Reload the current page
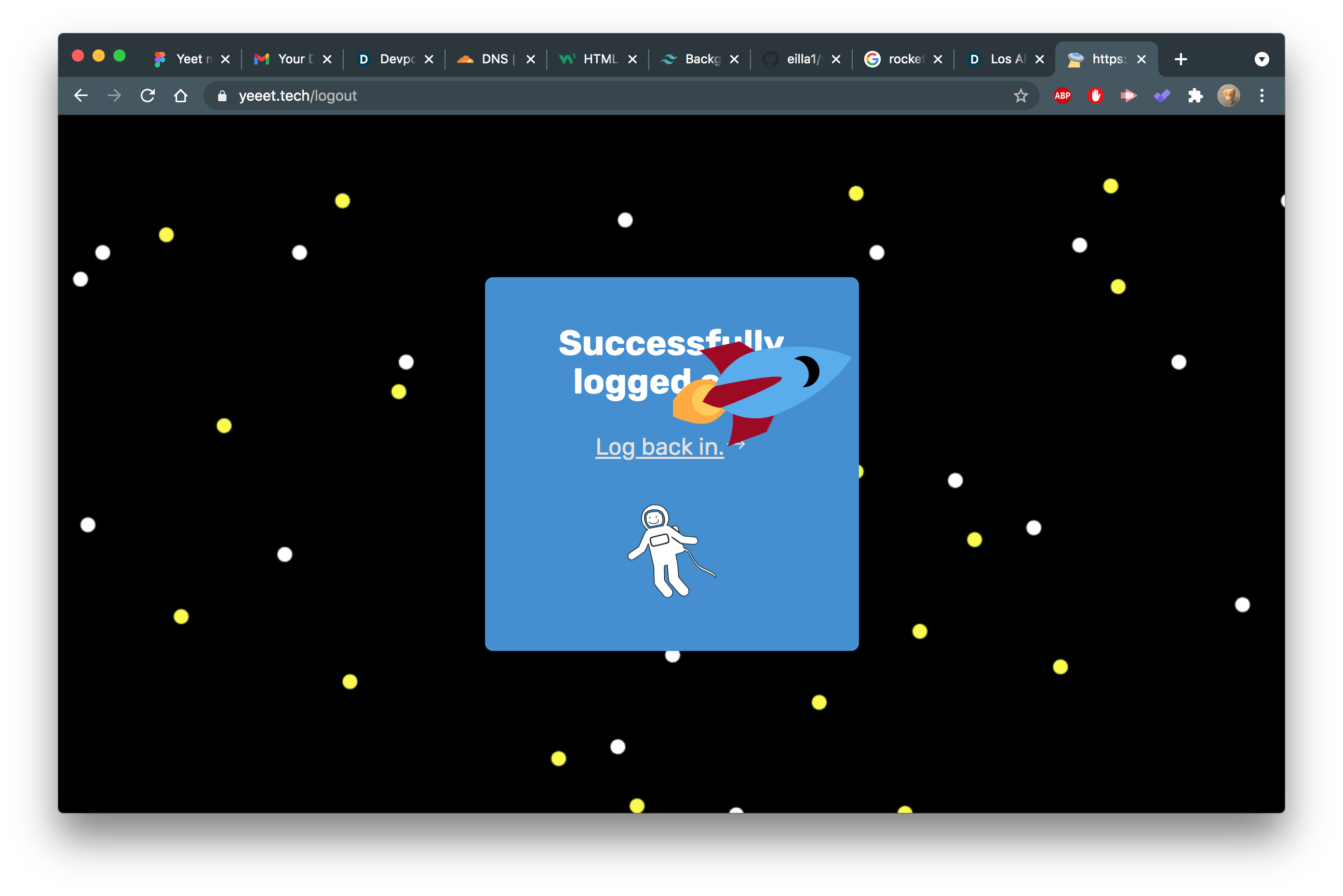This screenshot has width=1343, height=896. coord(147,96)
